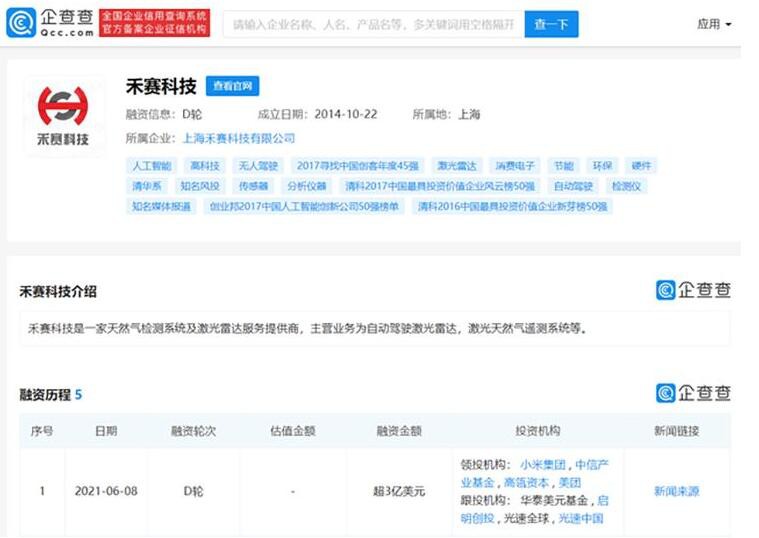759x538 pixels.
Task: Select the 自动驾驶 tag
Action: [x=573, y=186]
